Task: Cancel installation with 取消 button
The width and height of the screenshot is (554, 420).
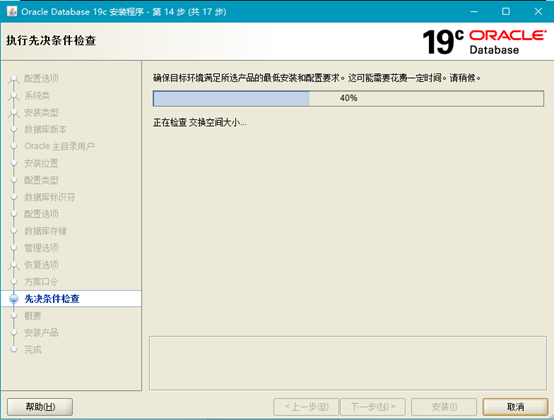Action: (x=515, y=407)
